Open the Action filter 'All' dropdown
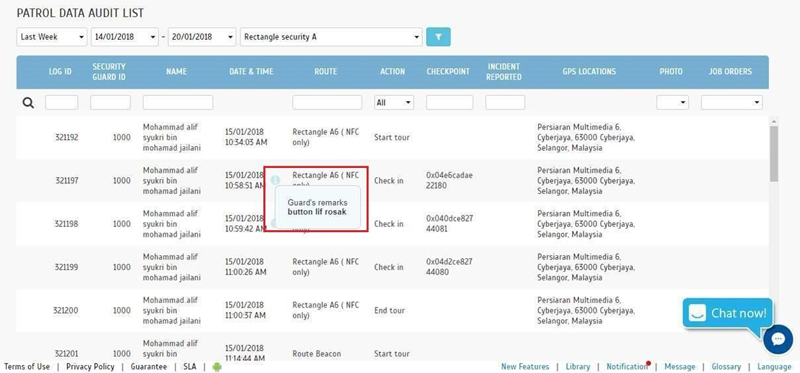Screen dimensions: 800x373 (x=393, y=103)
